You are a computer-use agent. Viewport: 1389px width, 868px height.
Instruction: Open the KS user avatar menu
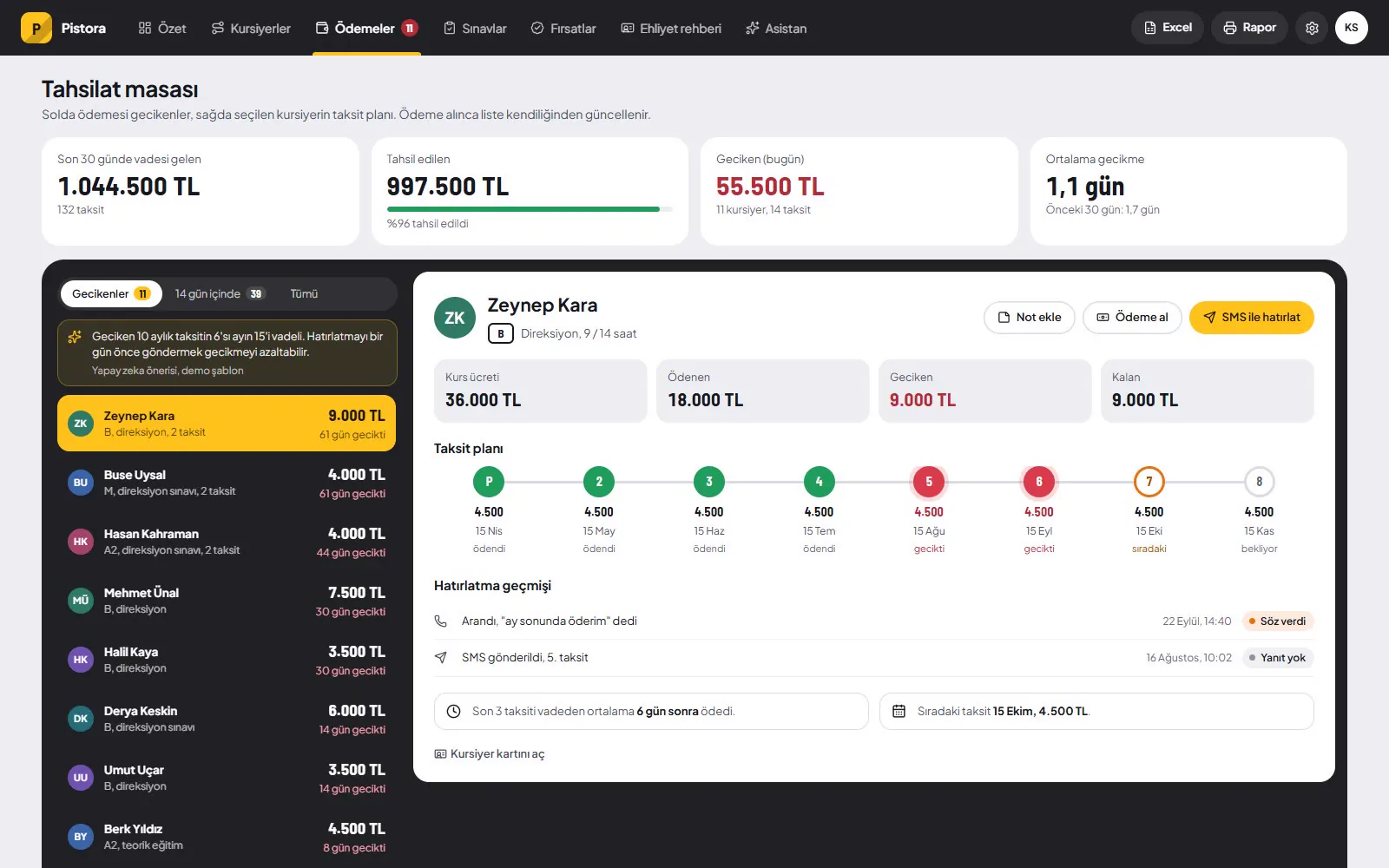point(1351,28)
